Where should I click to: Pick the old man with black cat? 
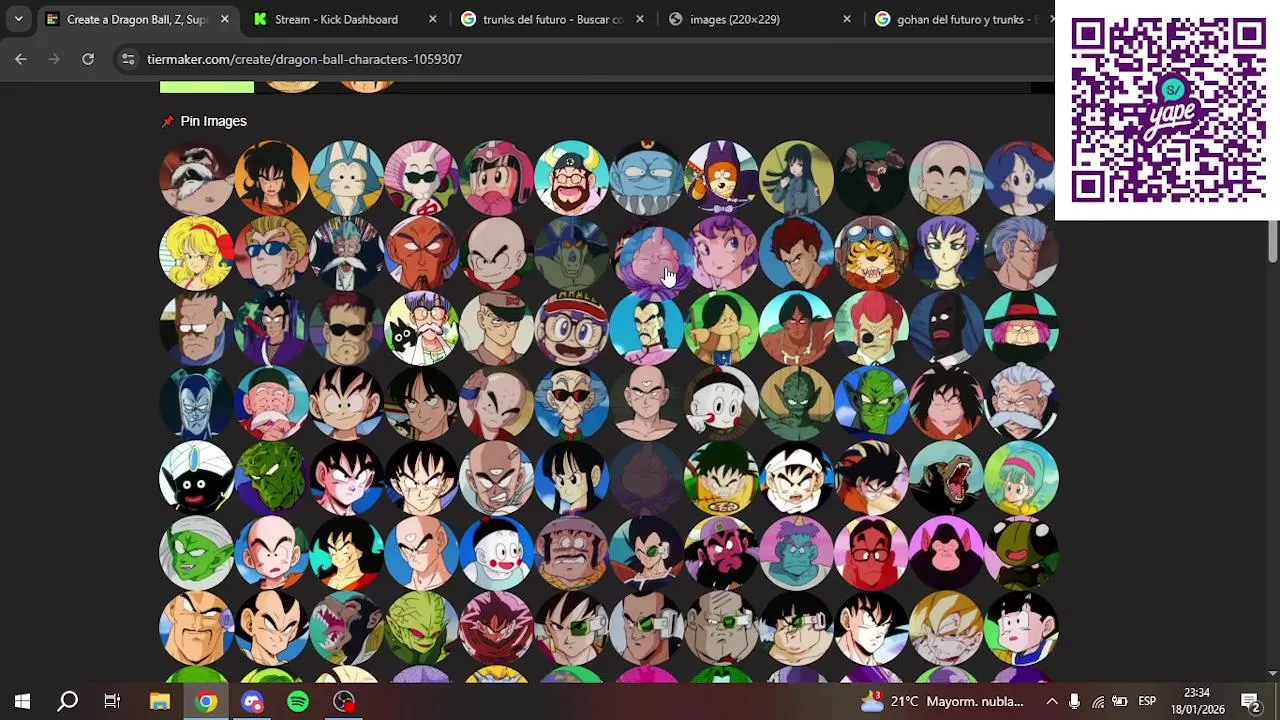coord(422,328)
